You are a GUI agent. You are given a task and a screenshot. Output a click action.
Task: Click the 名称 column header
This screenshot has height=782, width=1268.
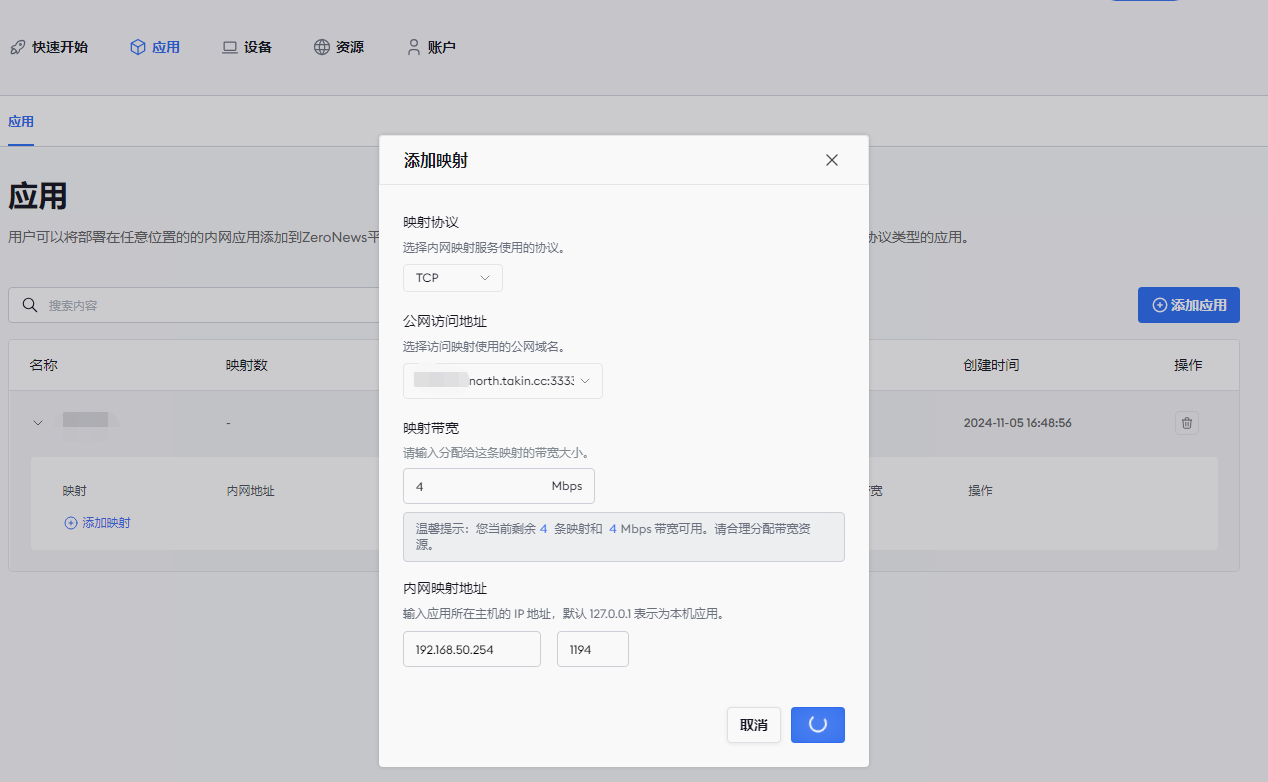coord(44,365)
